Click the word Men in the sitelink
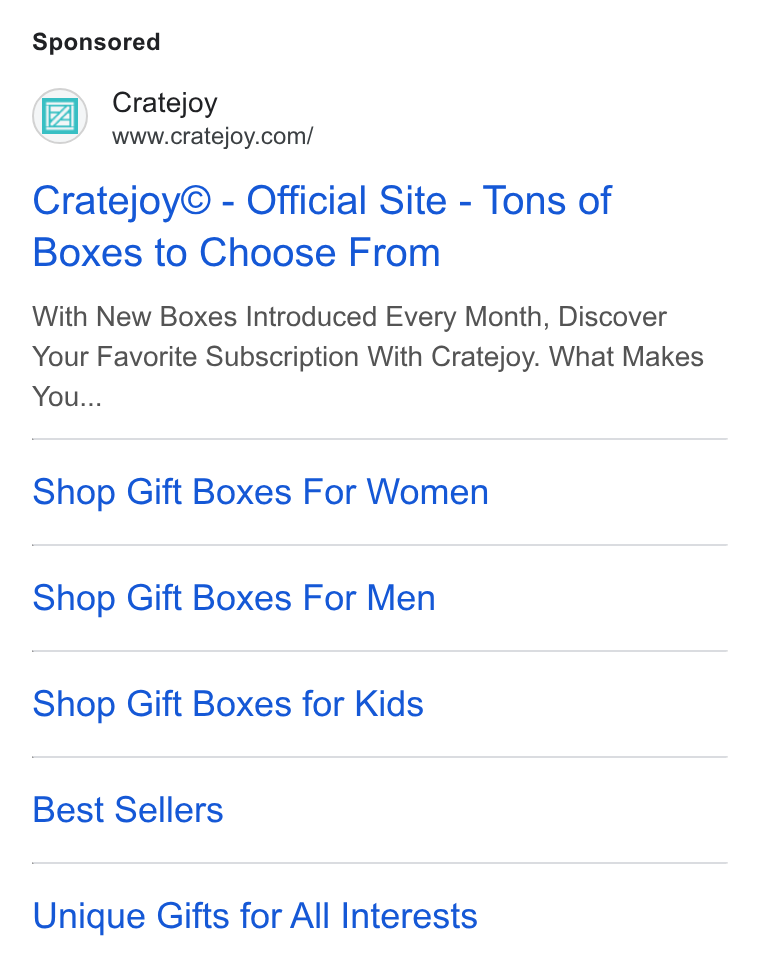 pos(401,598)
